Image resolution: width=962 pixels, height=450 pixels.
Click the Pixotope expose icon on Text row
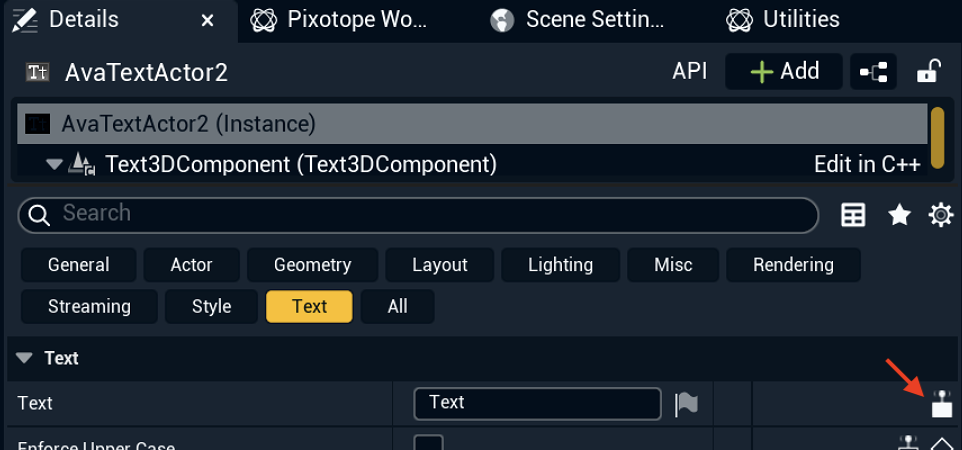[941, 404]
